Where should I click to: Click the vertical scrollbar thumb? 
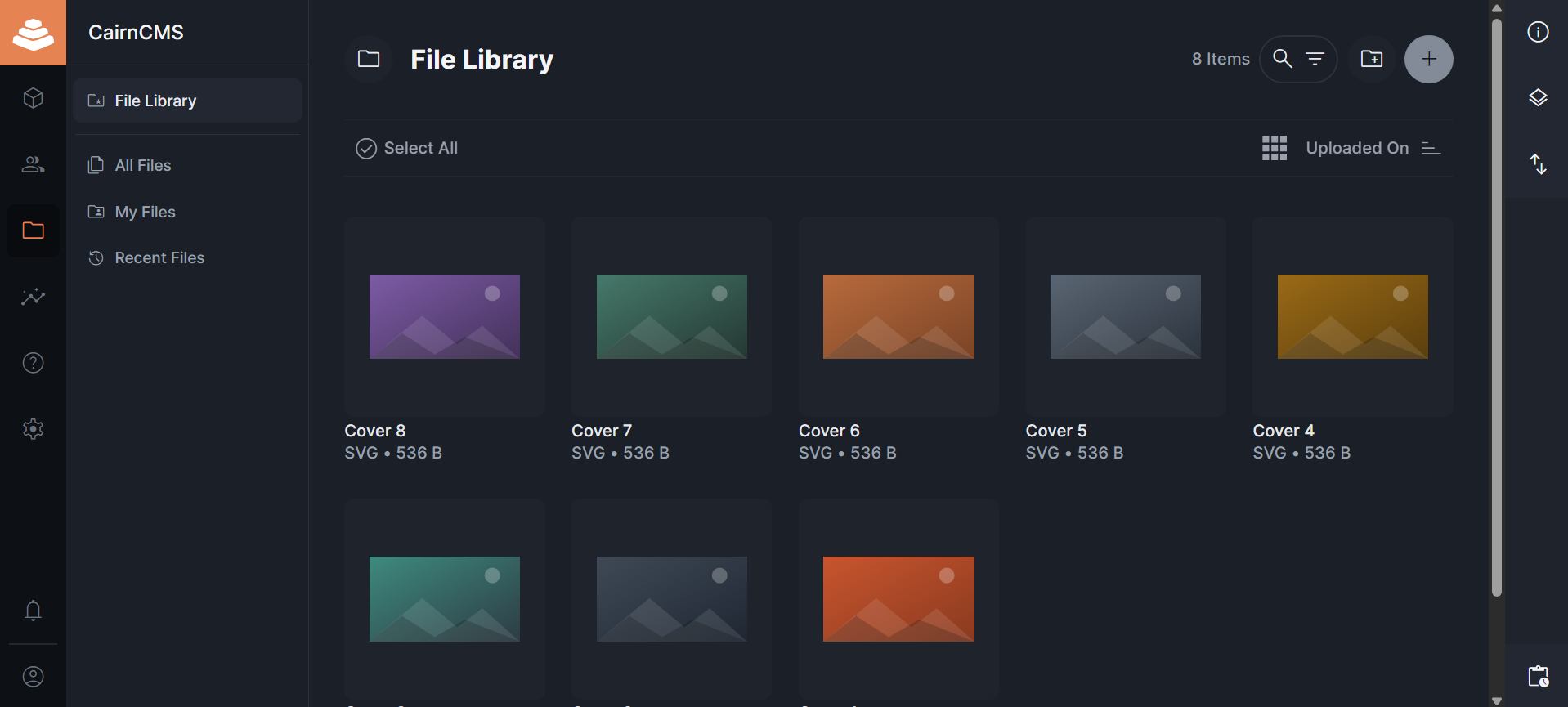[1497, 307]
